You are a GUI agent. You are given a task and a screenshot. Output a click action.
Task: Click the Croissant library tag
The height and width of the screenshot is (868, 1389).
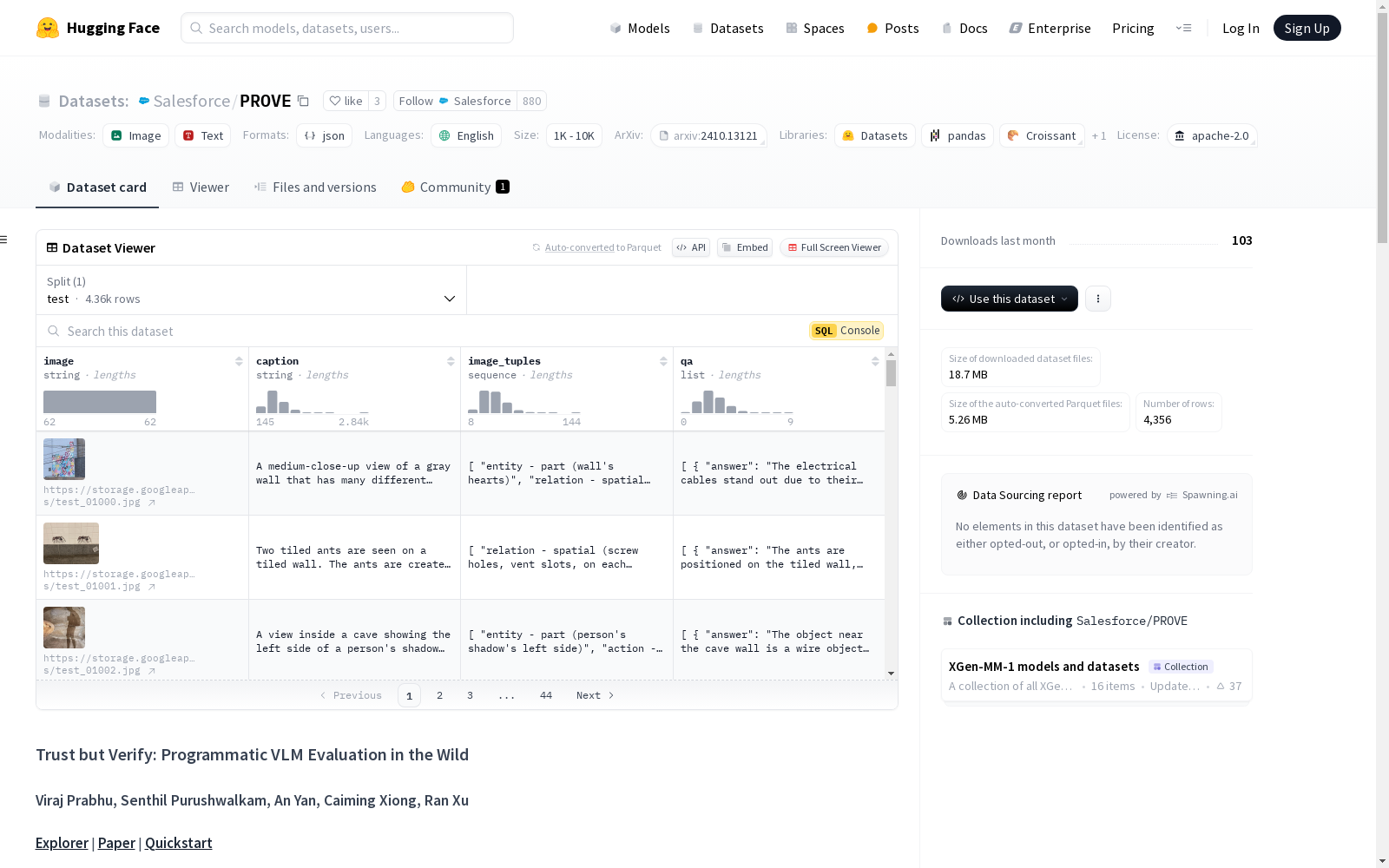pyautogui.click(x=1042, y=135)
